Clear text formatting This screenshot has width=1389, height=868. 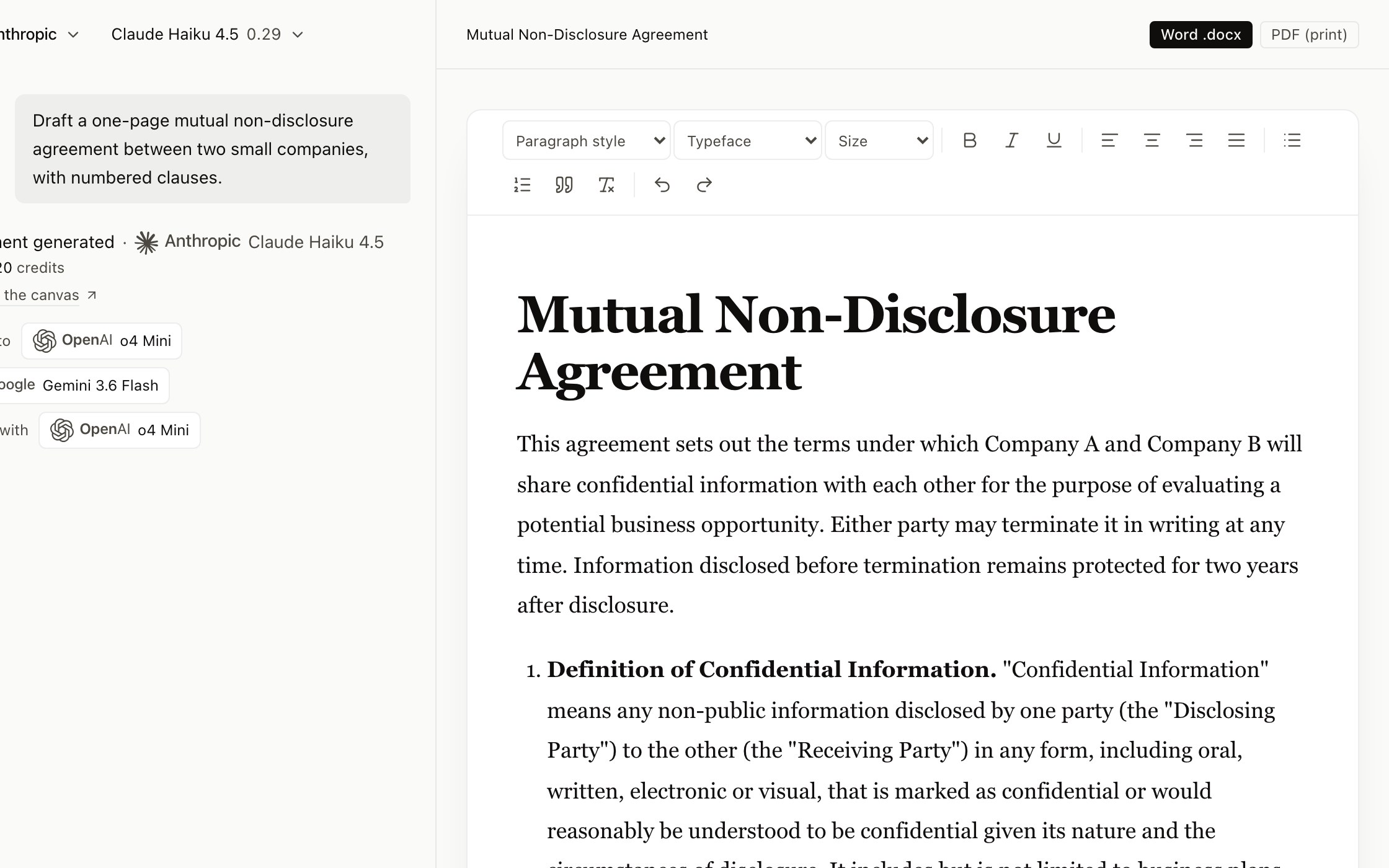tap(606, 185)
